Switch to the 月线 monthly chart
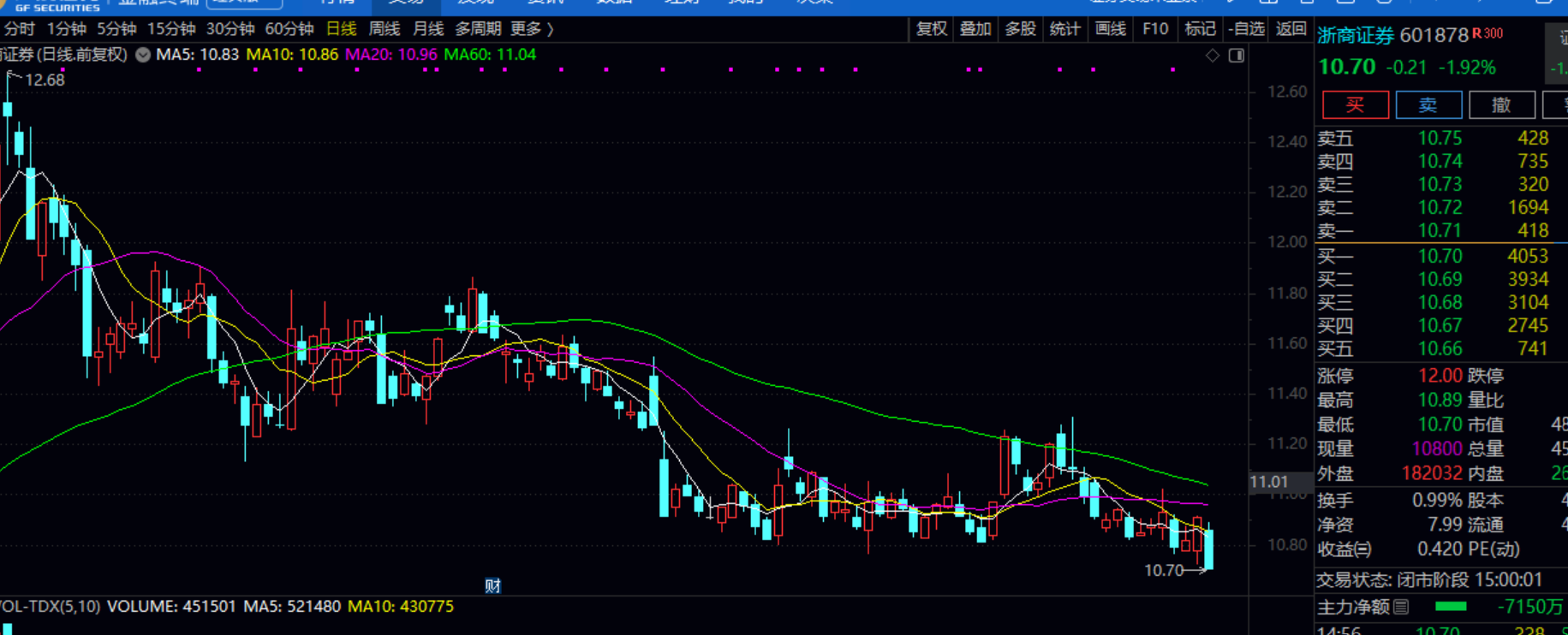Viewport: 1568px width, 635px height. (428, 29)
